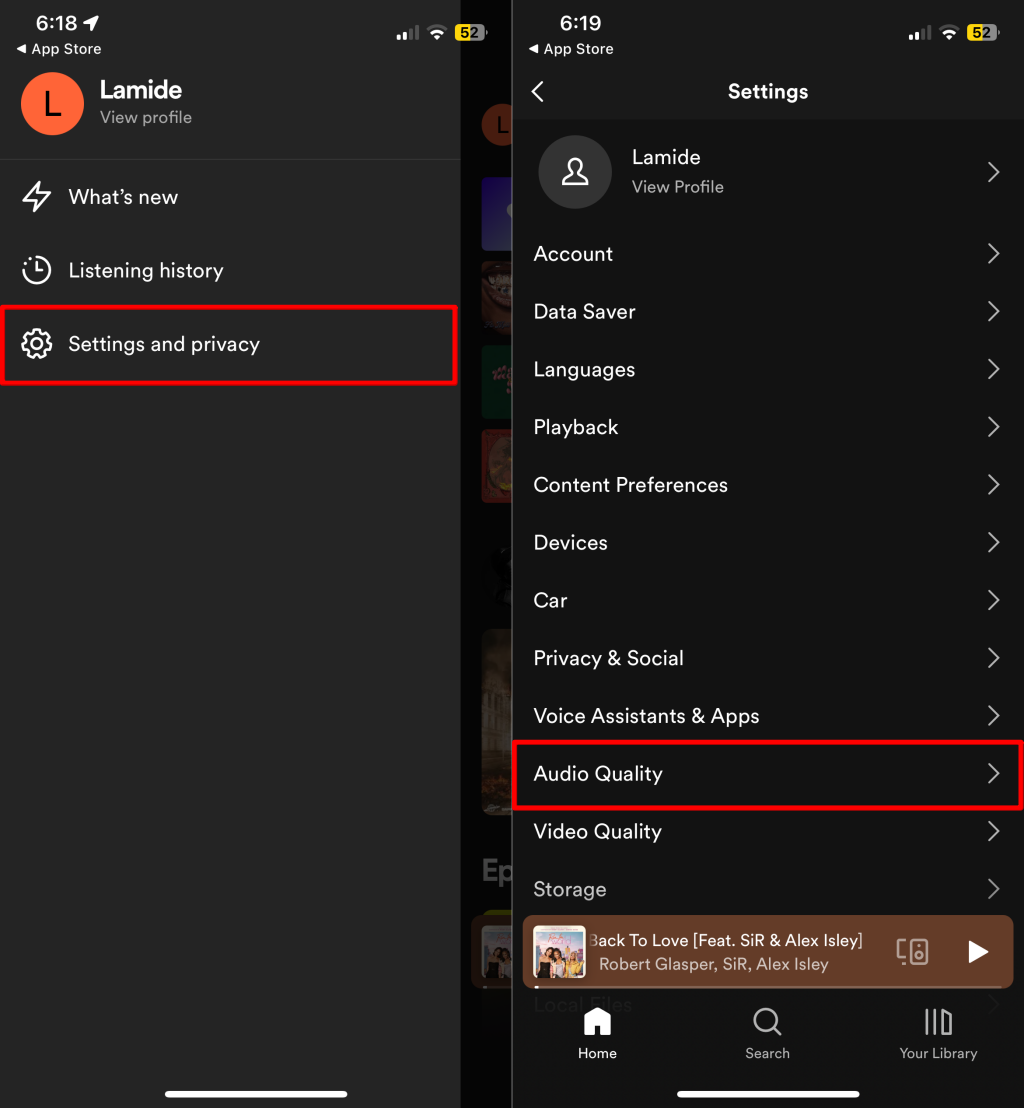Tap chevron on Video Quality row
This screenshot has width=1024, height=1108.
pos(994,832)
